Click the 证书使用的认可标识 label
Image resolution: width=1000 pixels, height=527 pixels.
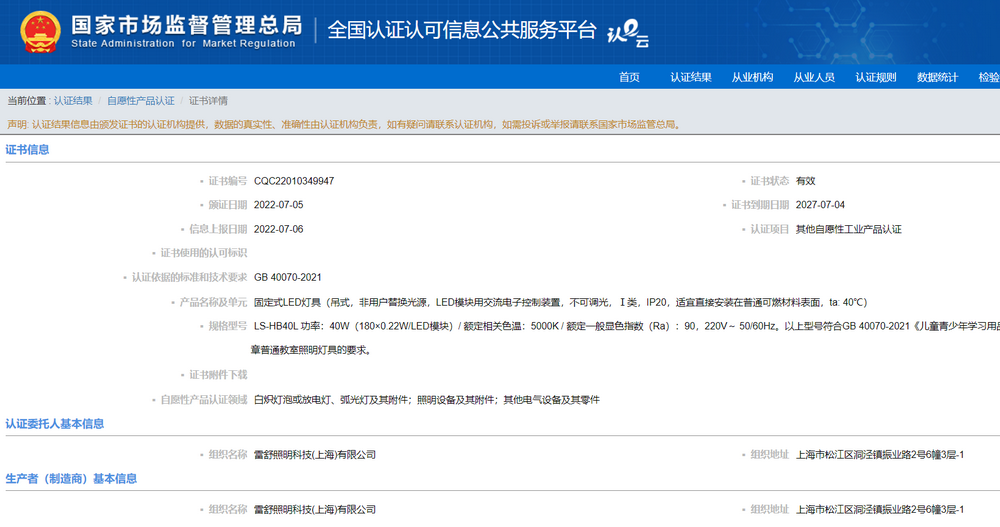point(203,253)
